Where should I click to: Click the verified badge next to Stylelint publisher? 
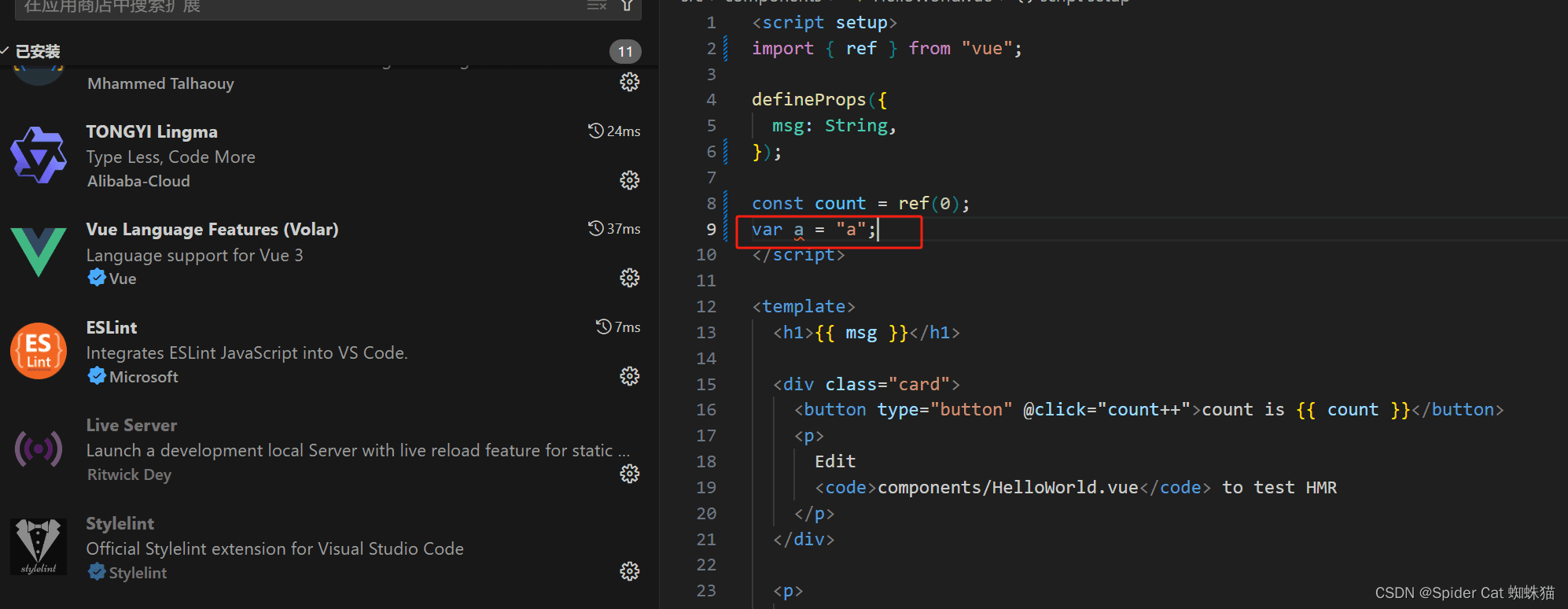[x=97, y=572]
